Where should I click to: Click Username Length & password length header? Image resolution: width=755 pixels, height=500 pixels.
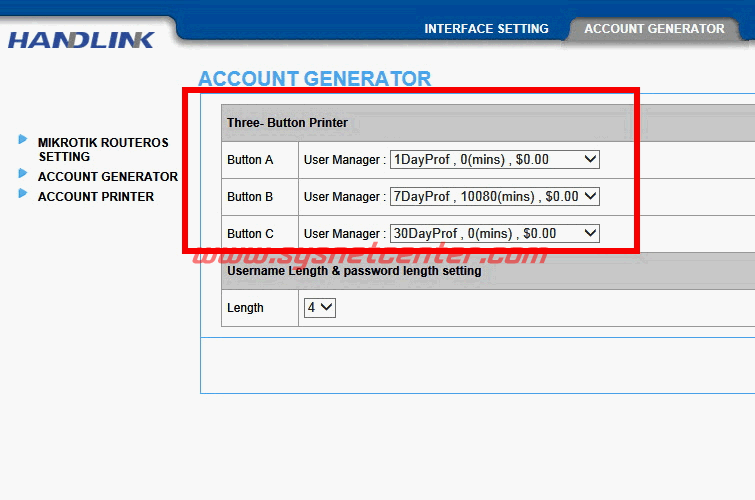click(x=354, y=271)
